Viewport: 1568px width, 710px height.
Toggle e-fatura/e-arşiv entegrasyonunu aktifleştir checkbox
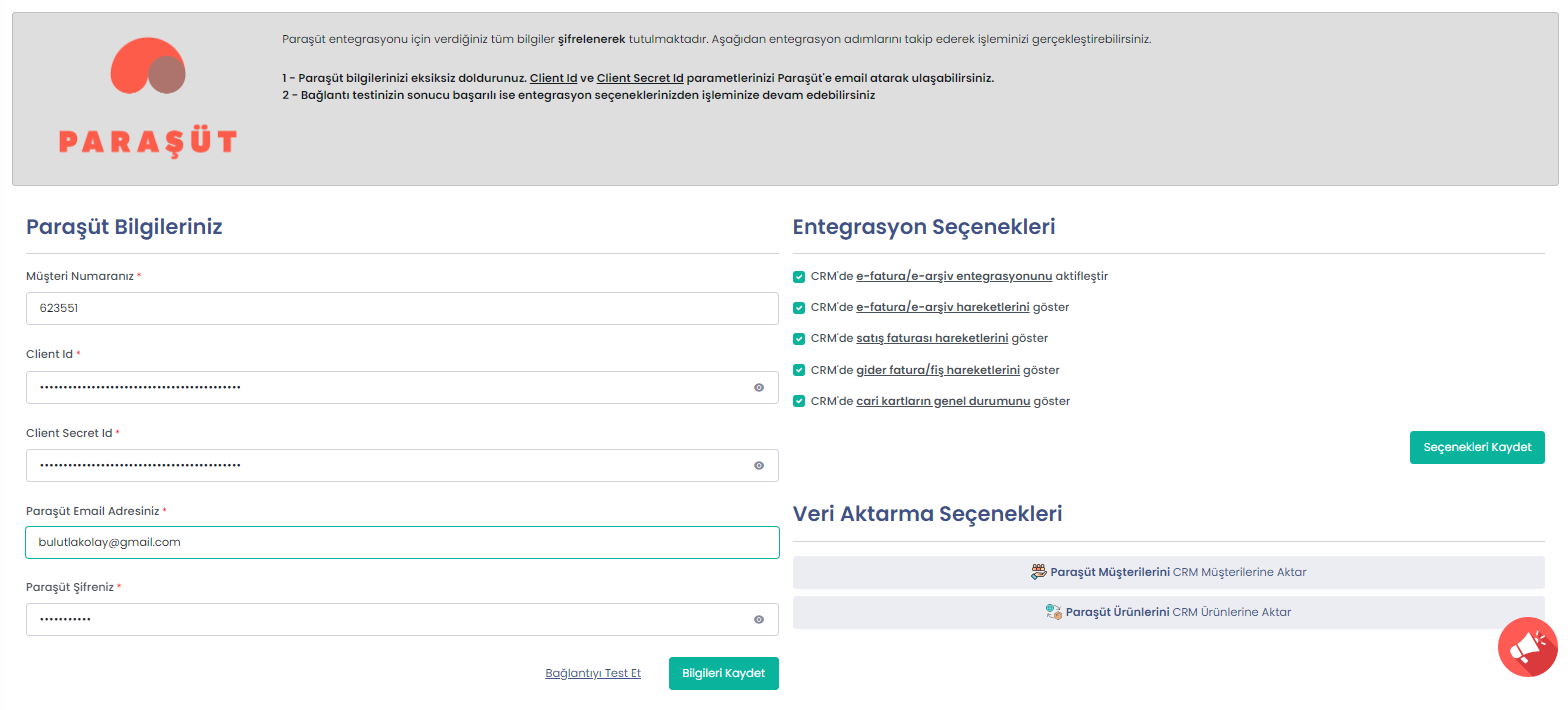pyautogui.click(x=799, y=277)
